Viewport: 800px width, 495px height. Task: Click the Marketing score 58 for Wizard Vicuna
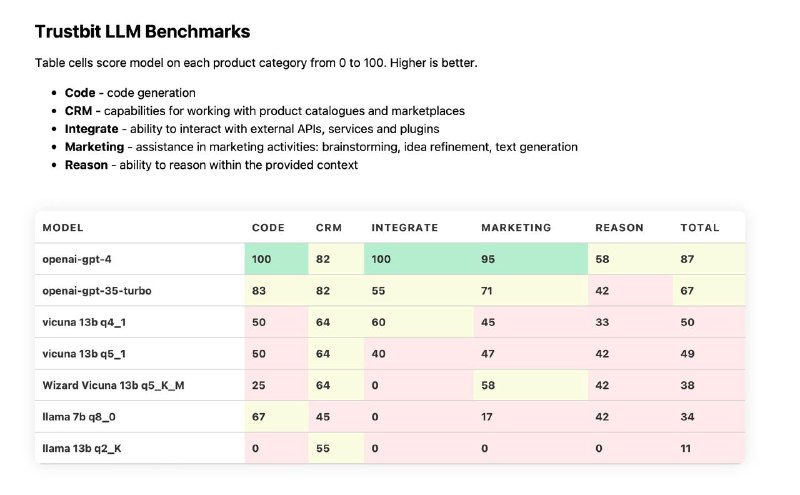(x=488, y=385)
